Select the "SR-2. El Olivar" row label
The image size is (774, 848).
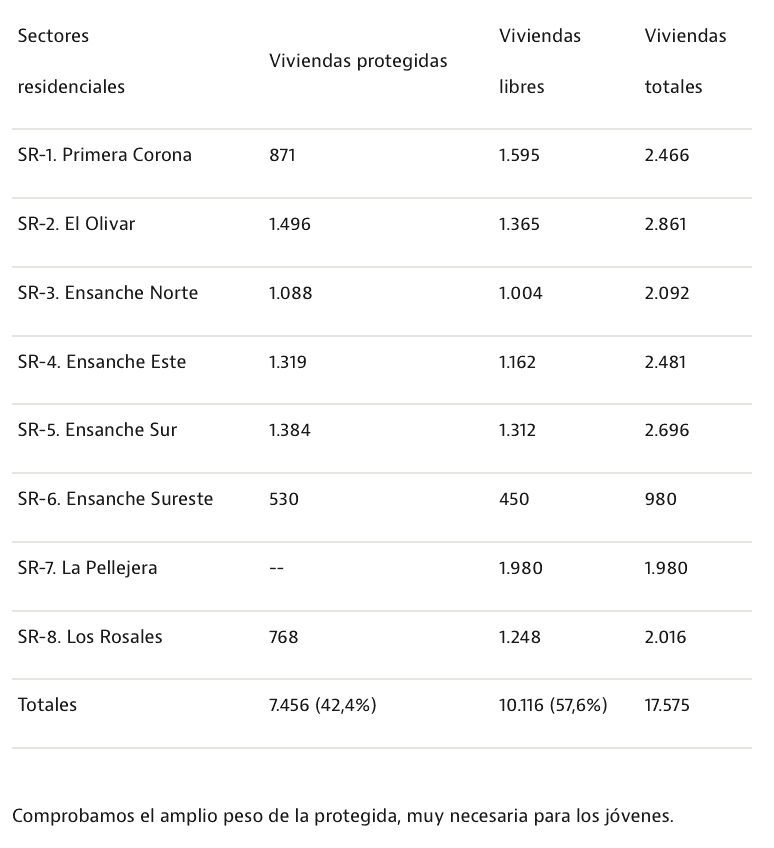click(x=76, y=224)
